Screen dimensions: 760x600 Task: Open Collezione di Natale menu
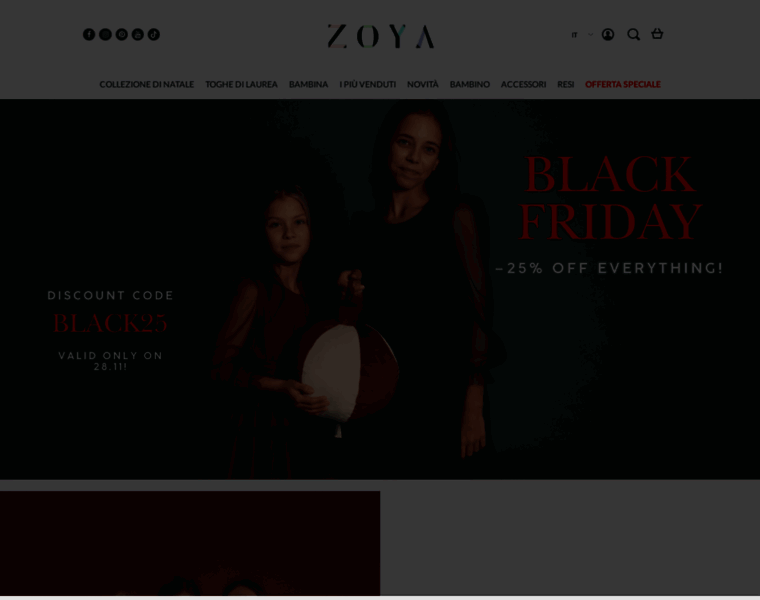pos(146,84)
